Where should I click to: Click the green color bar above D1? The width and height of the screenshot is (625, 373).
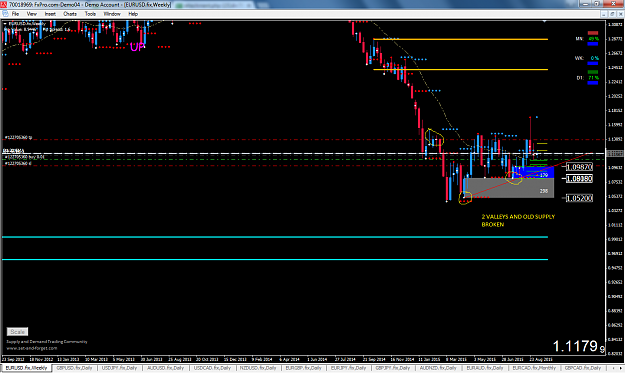click(593, 72)
